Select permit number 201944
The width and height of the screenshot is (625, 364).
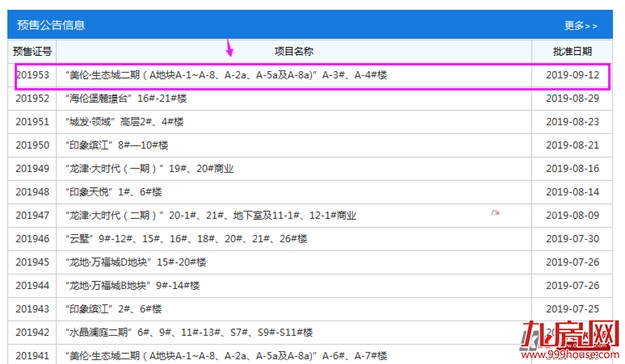pyautogui.click(x=32, y=285)
